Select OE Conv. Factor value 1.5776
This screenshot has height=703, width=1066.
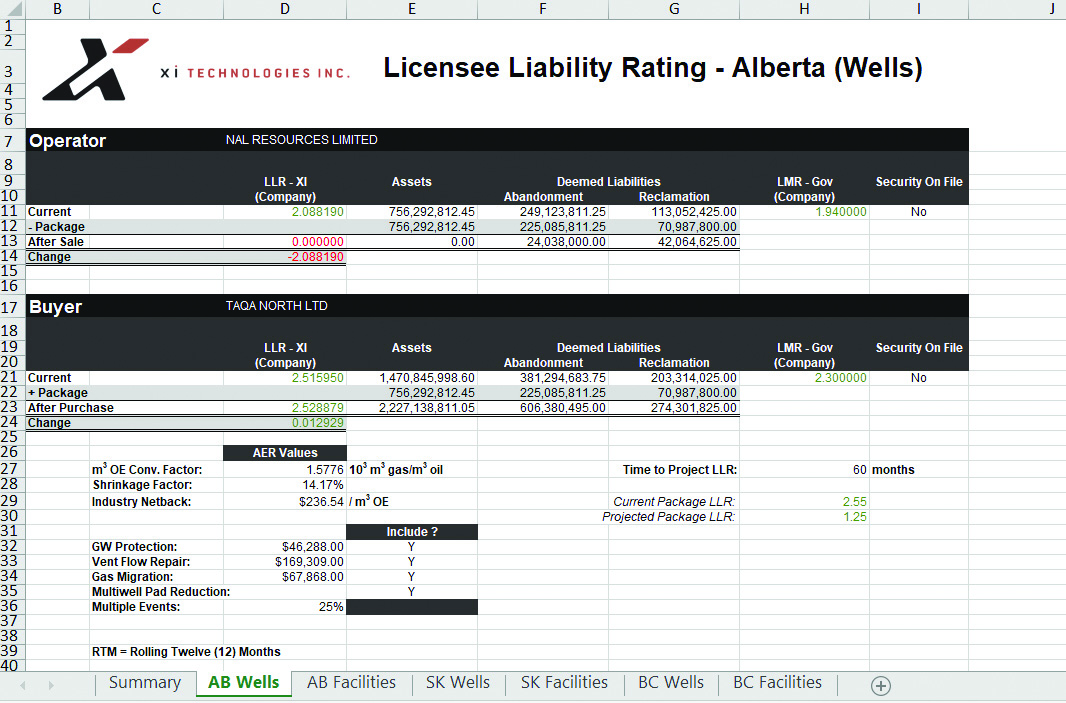325,470
